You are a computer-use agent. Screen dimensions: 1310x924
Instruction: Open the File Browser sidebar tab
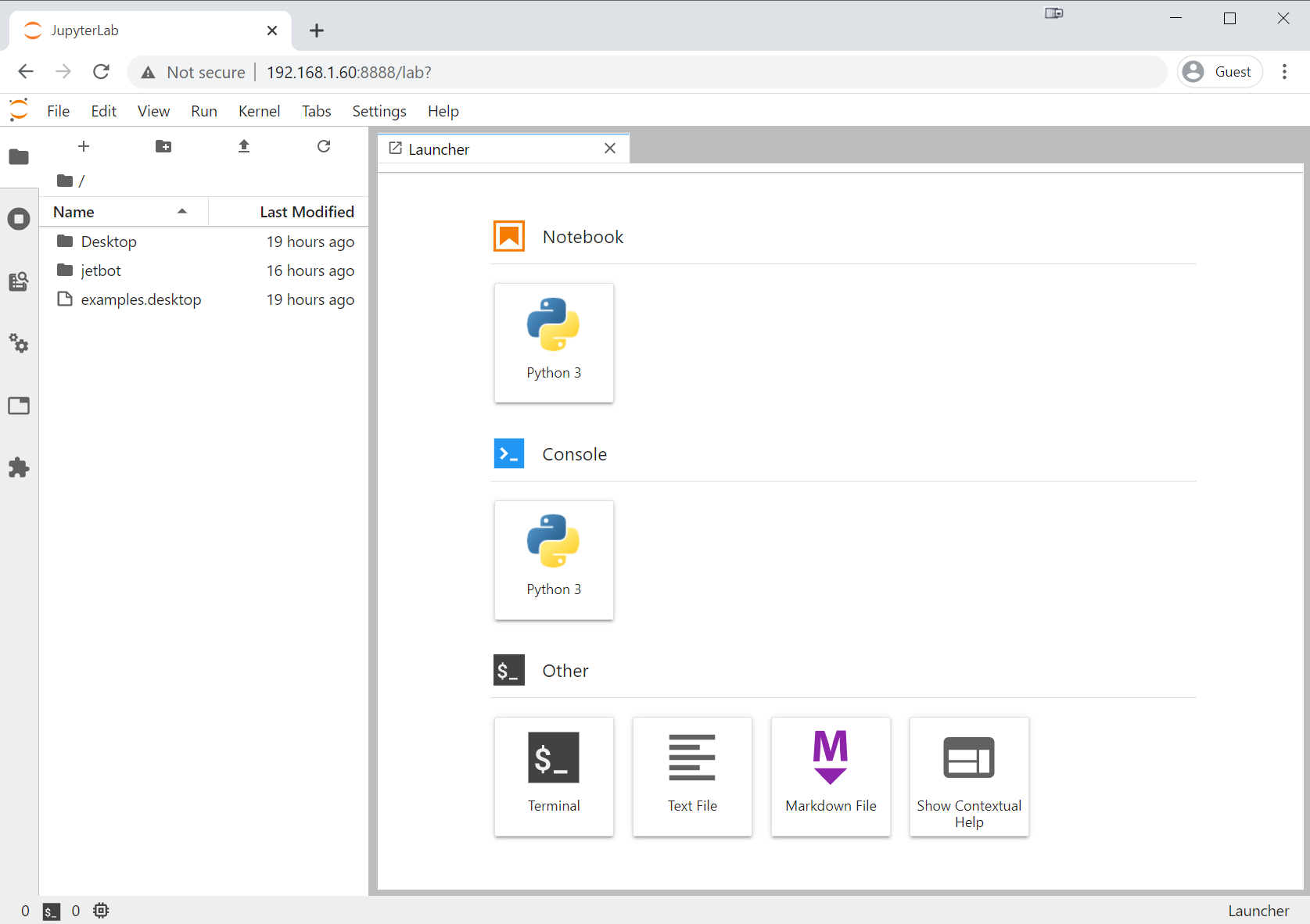[19, 157]
